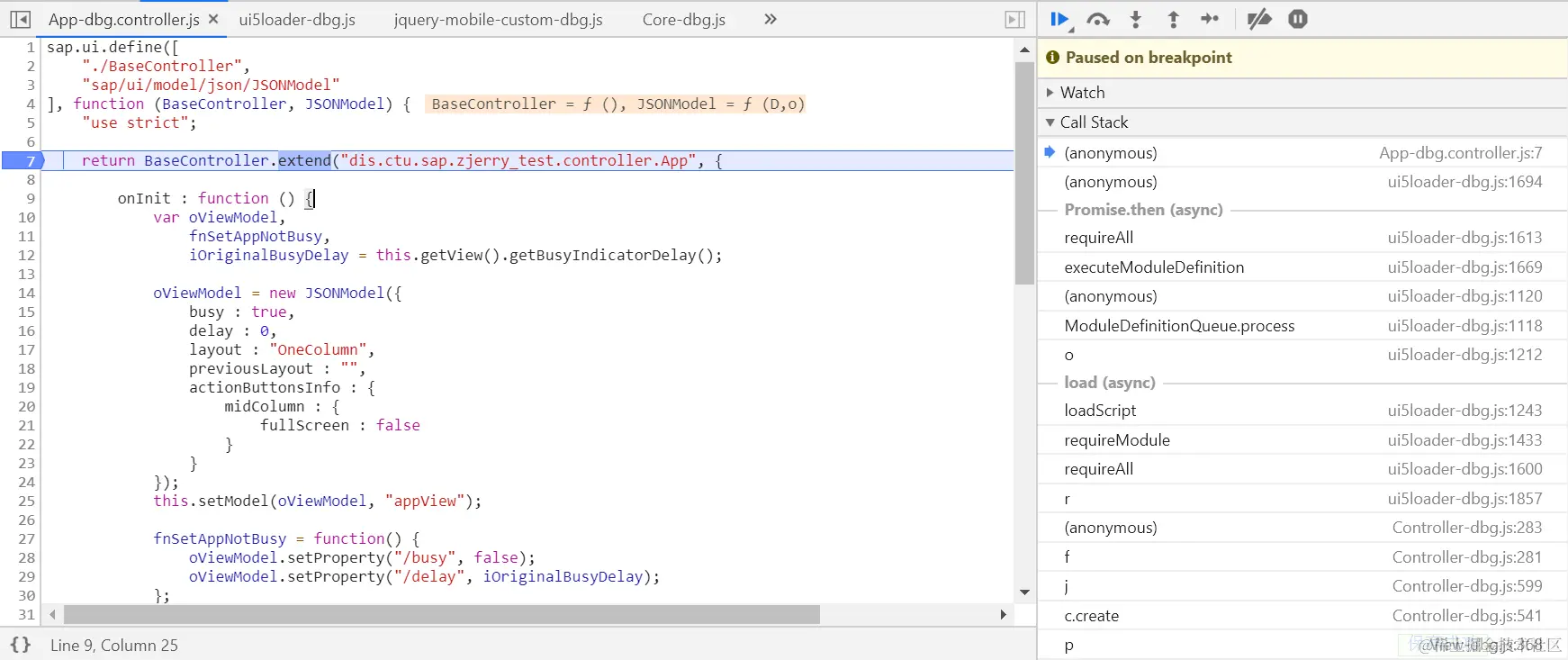Click the inline BaseController value hint
This screenshot has height=660, width=1568.
tap(615, 104)
